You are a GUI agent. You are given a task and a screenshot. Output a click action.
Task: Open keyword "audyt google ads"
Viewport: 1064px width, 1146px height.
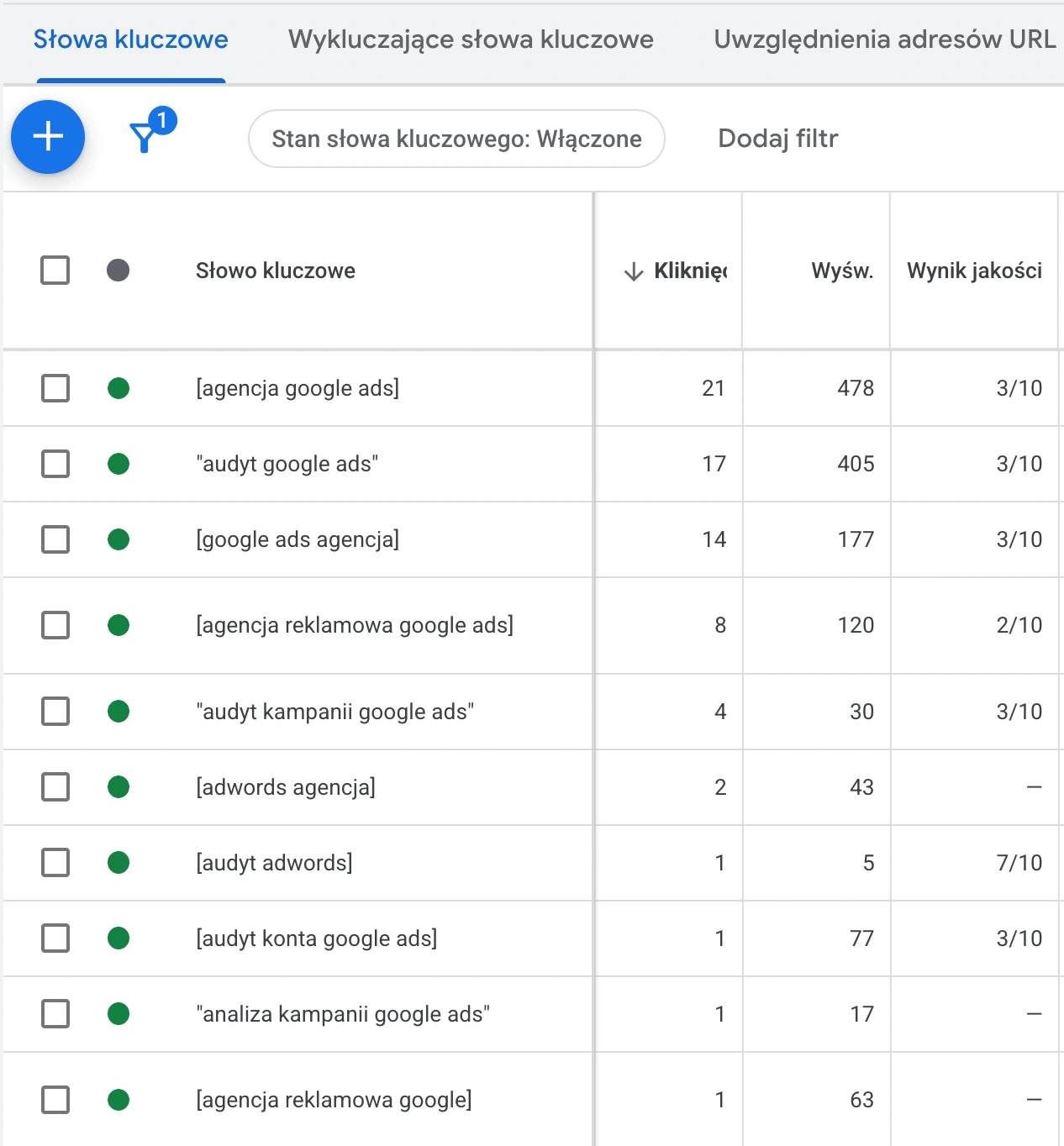click(x=287, y=464)
